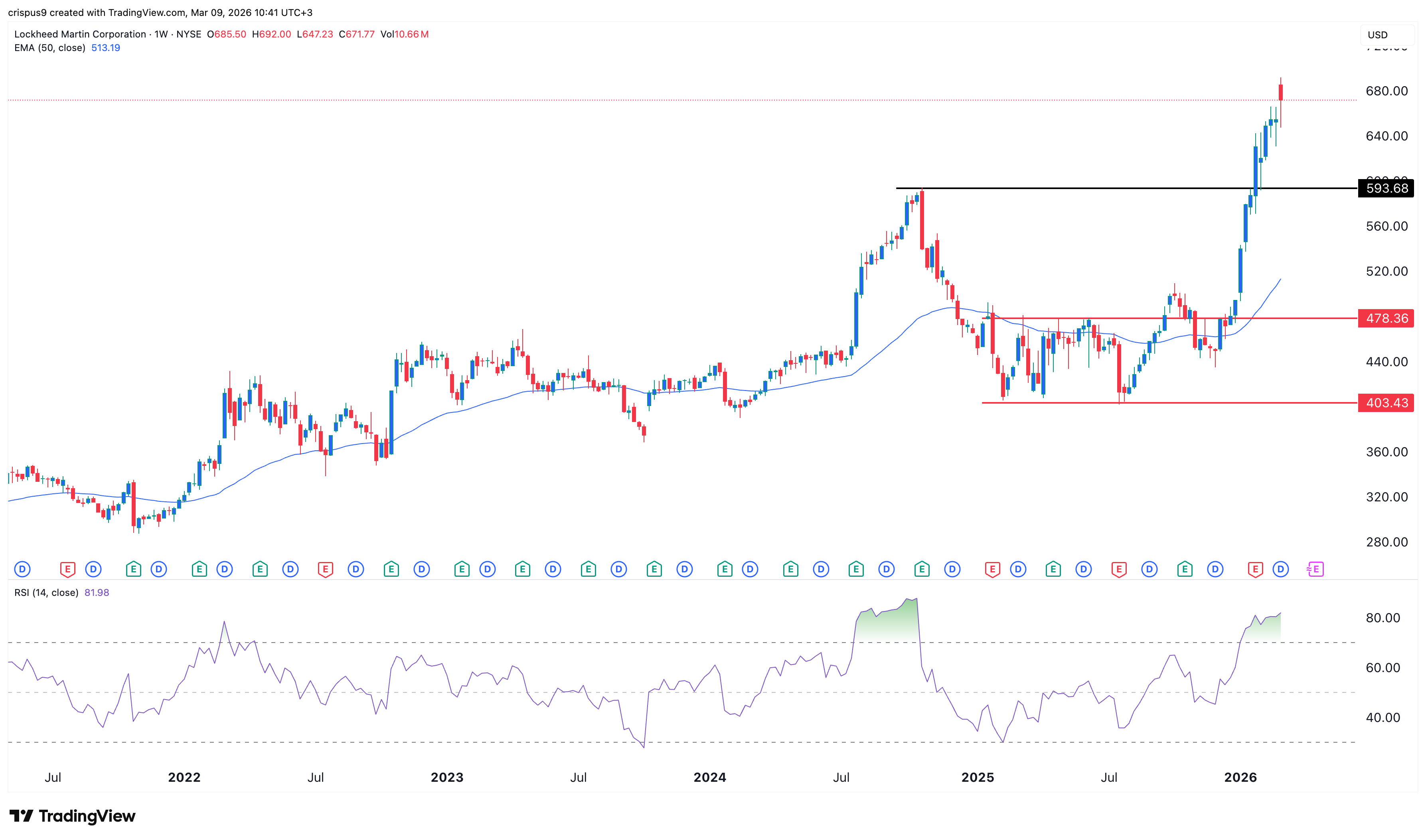The width and height of the screenshot is (1426, 840).
Task: Select the EMA (50, close) indicator legend
Action: coord(50,47)
